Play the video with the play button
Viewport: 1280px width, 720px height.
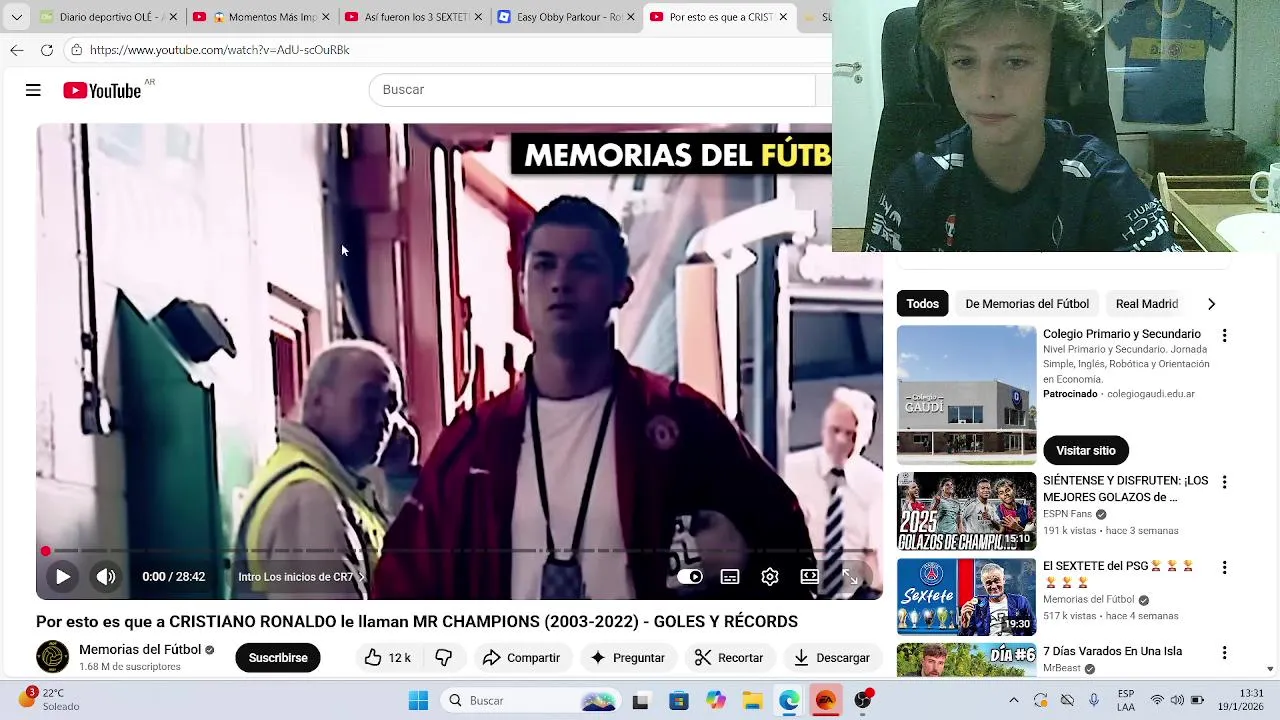[62, 577]
